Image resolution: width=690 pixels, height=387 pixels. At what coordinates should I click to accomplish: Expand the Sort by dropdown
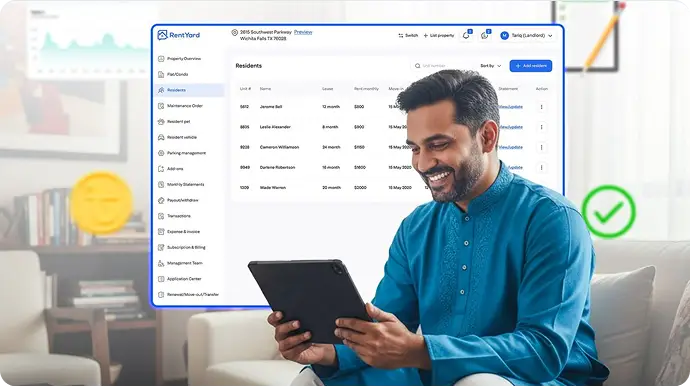491,66
